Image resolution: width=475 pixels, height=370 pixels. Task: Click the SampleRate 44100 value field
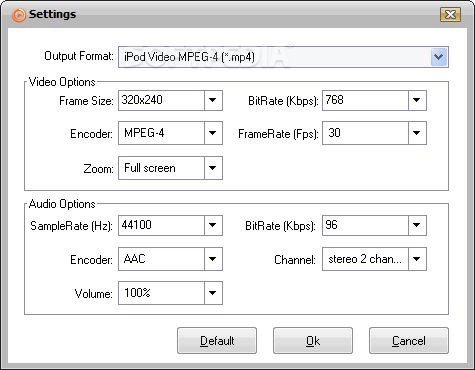(161, 225)
